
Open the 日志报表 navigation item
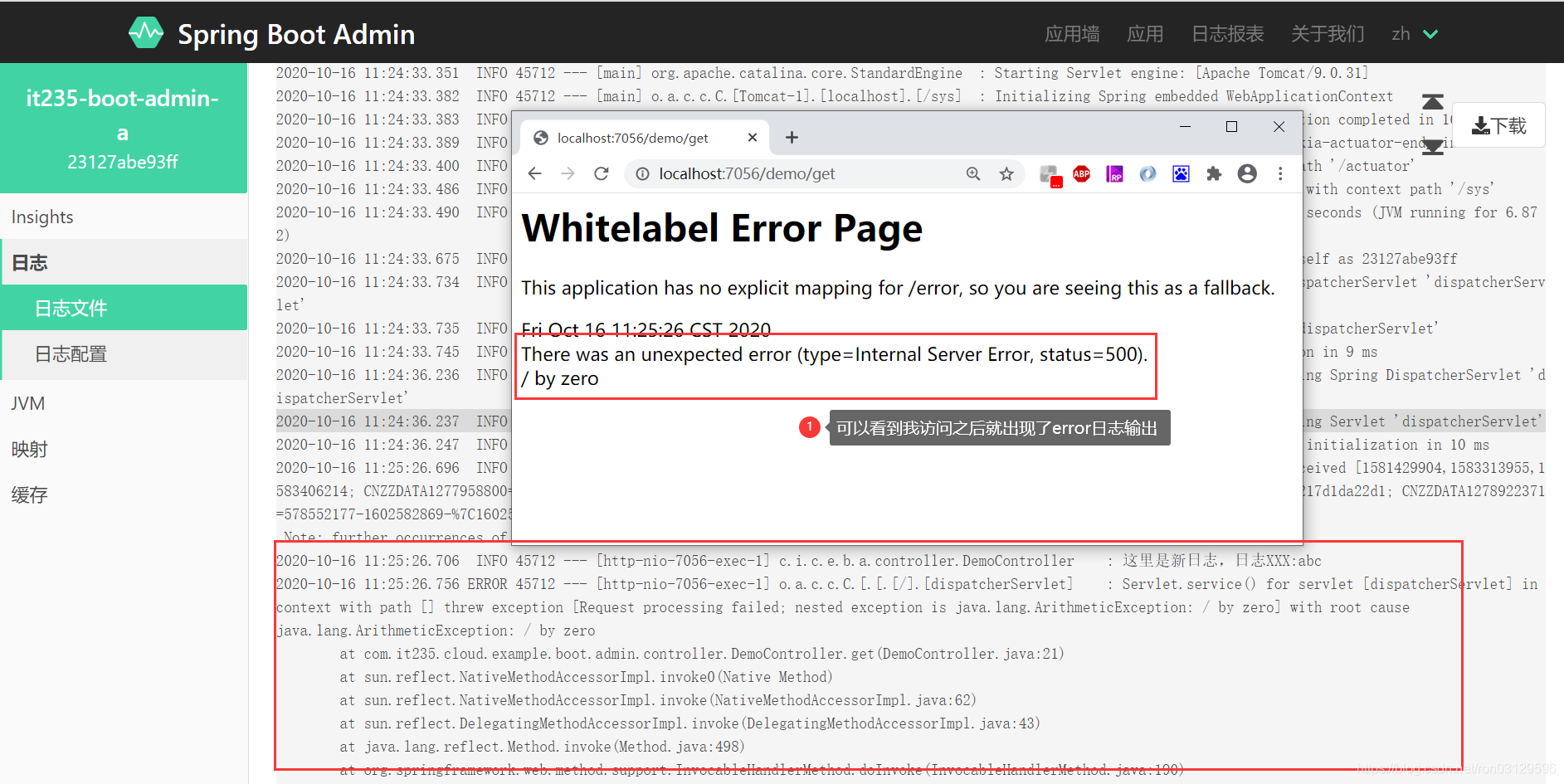click(1227, 34)
